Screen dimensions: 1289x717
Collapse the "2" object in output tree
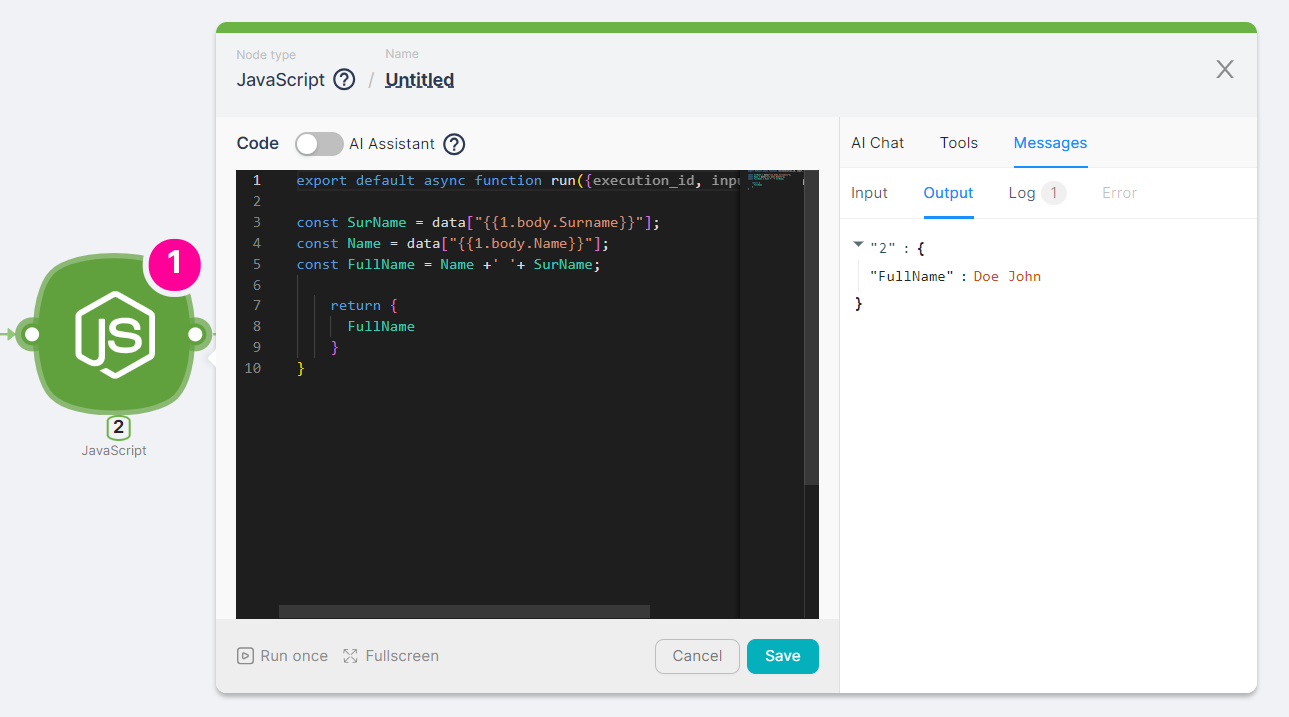(x=858, y=245)
